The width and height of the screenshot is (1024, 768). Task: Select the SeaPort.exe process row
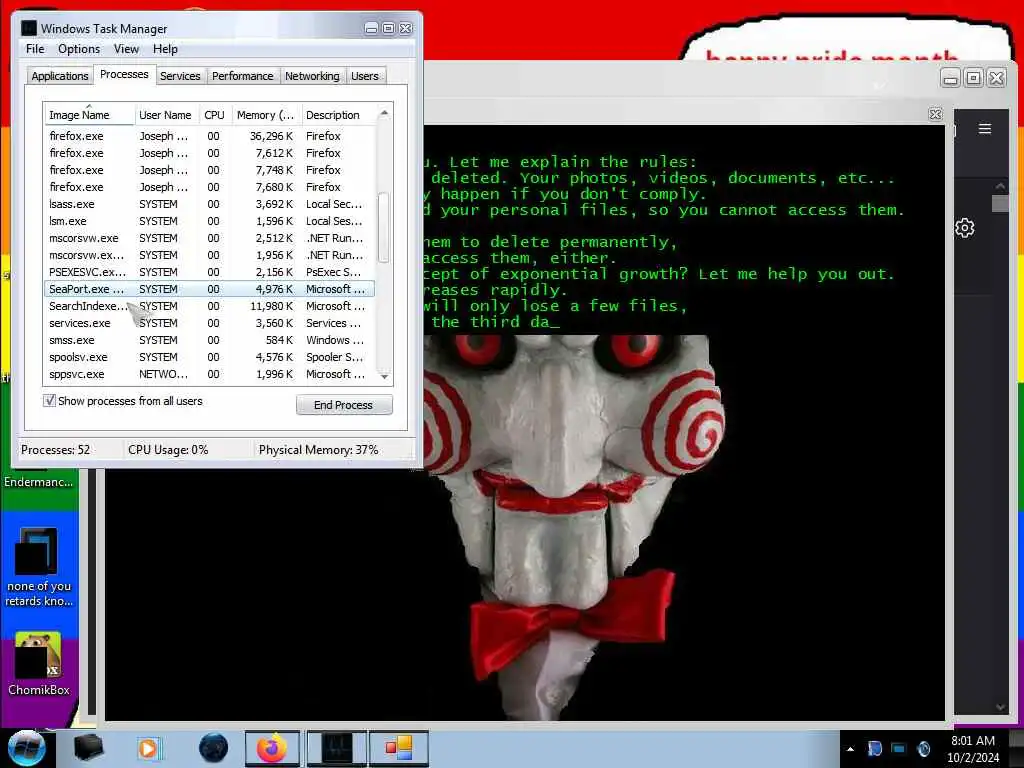[210, 289]
